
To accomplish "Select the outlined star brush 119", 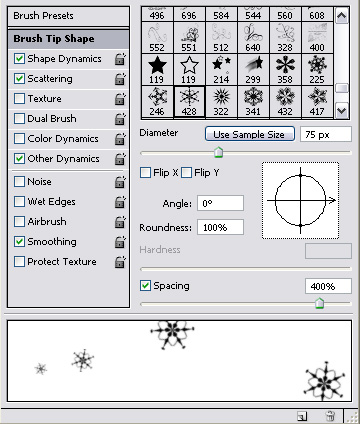I will click(x=189, y=70).
